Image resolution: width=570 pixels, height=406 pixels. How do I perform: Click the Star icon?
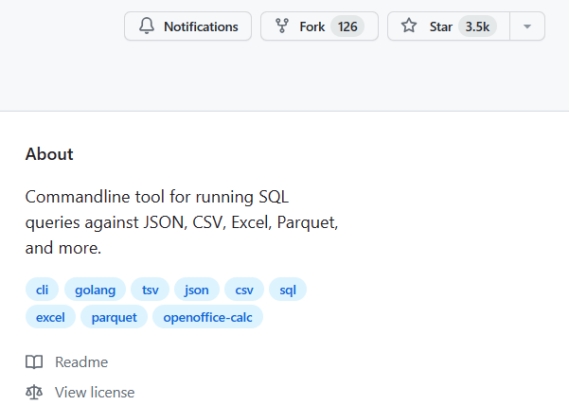[x=409, y=26]
